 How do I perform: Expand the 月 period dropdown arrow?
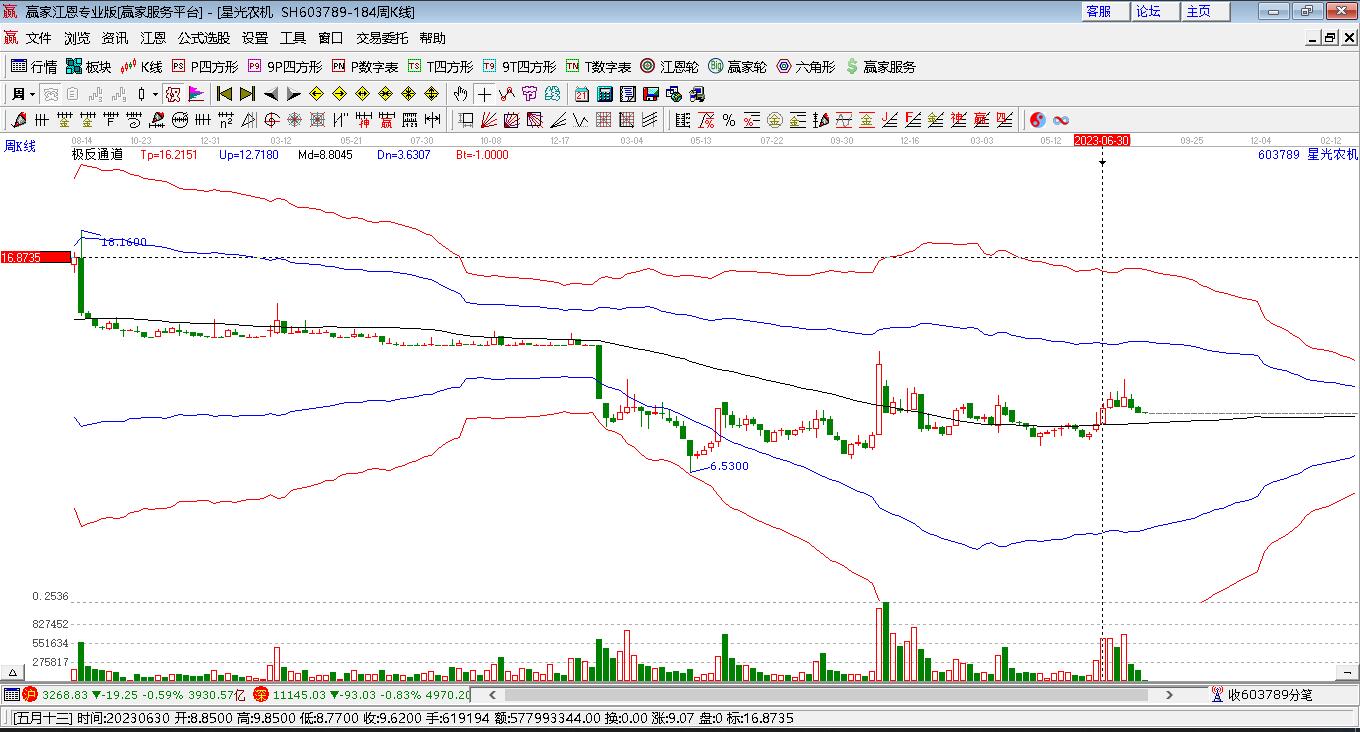point(32,95)
